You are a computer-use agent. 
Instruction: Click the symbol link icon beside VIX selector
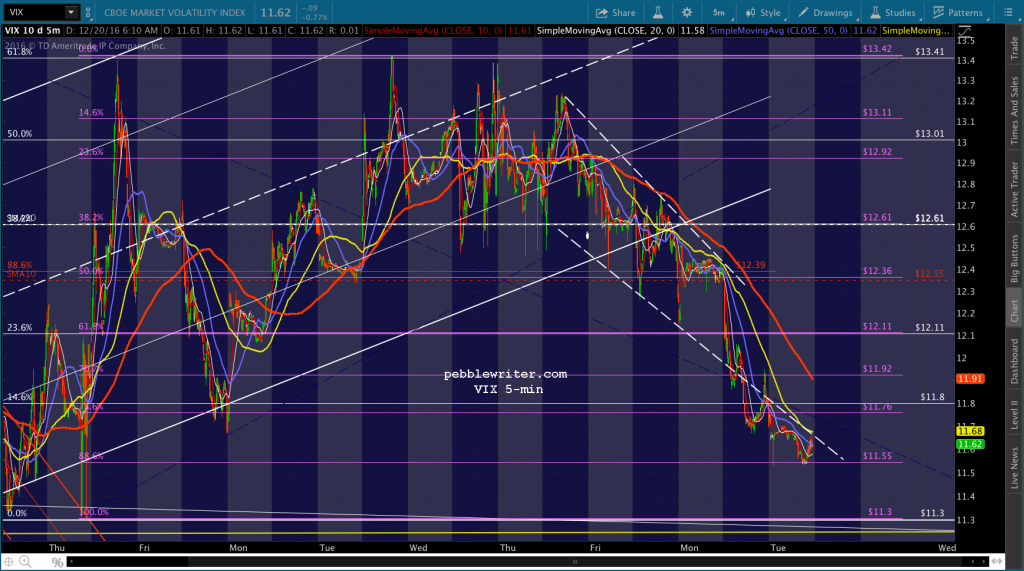point(88,12)
